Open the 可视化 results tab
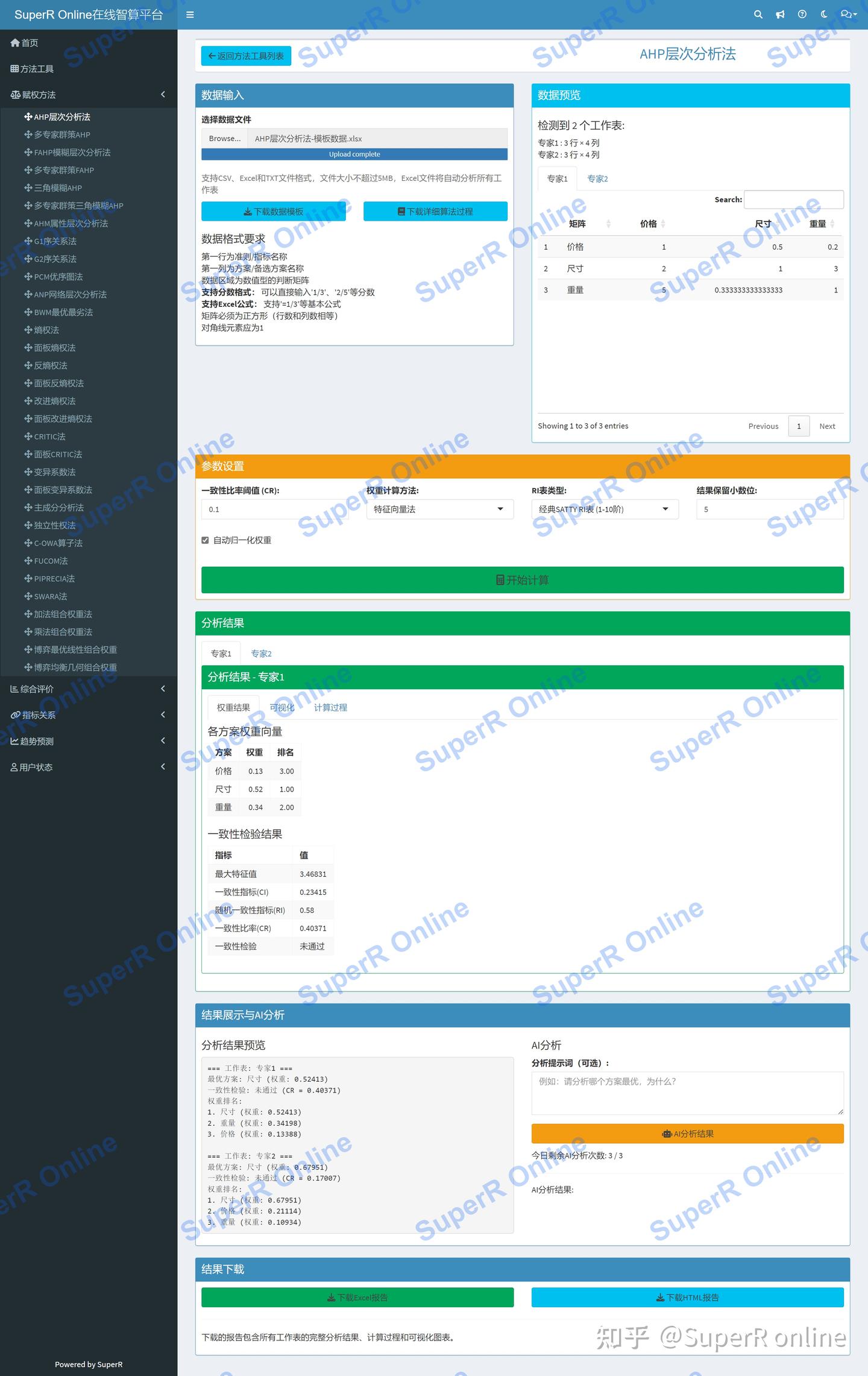This screenshot has height=1376, width=868. click(282, 707)
